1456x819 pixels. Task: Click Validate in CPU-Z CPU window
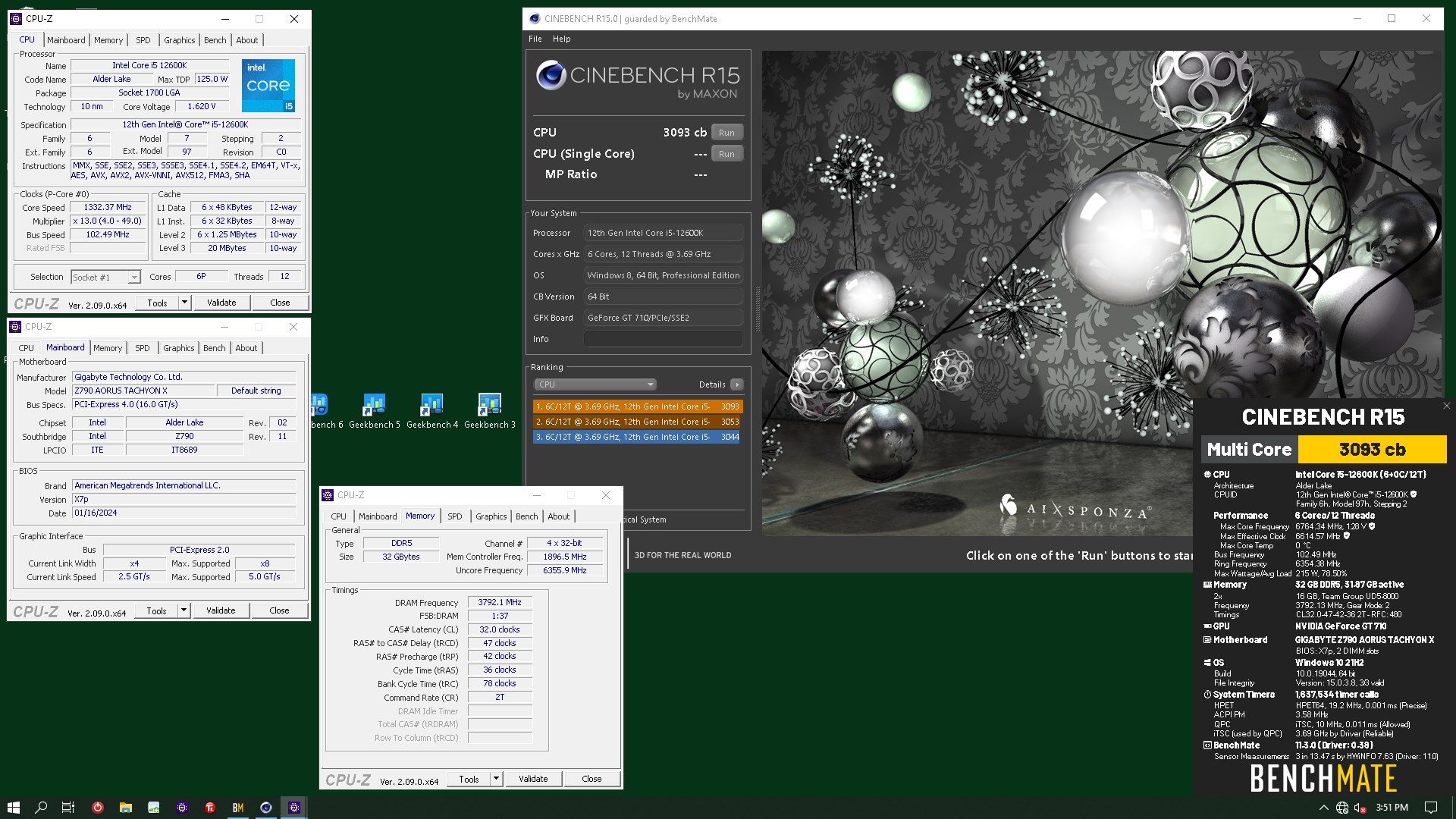[221, 303]
